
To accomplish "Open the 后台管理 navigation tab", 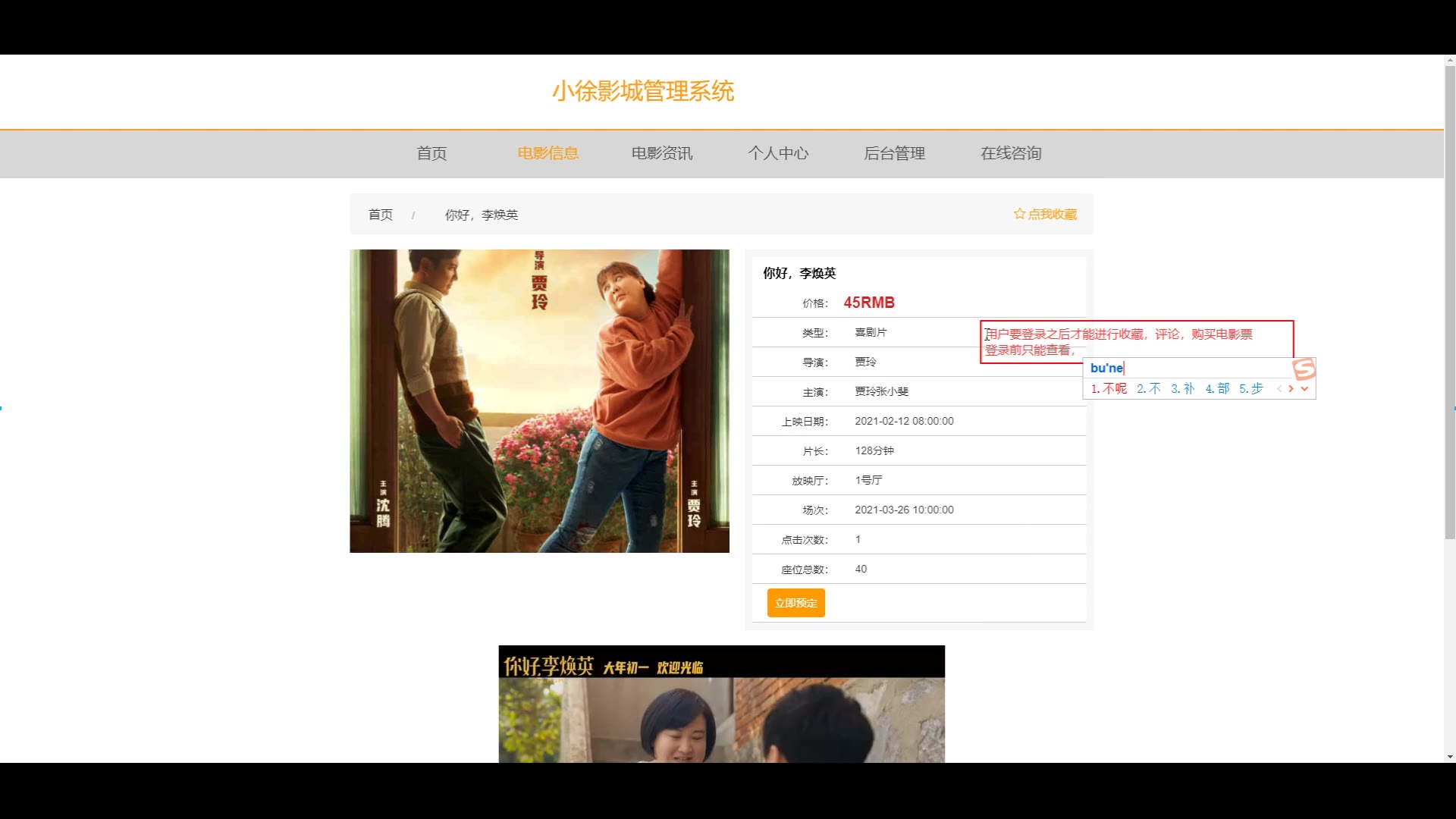I will (894, 153).
